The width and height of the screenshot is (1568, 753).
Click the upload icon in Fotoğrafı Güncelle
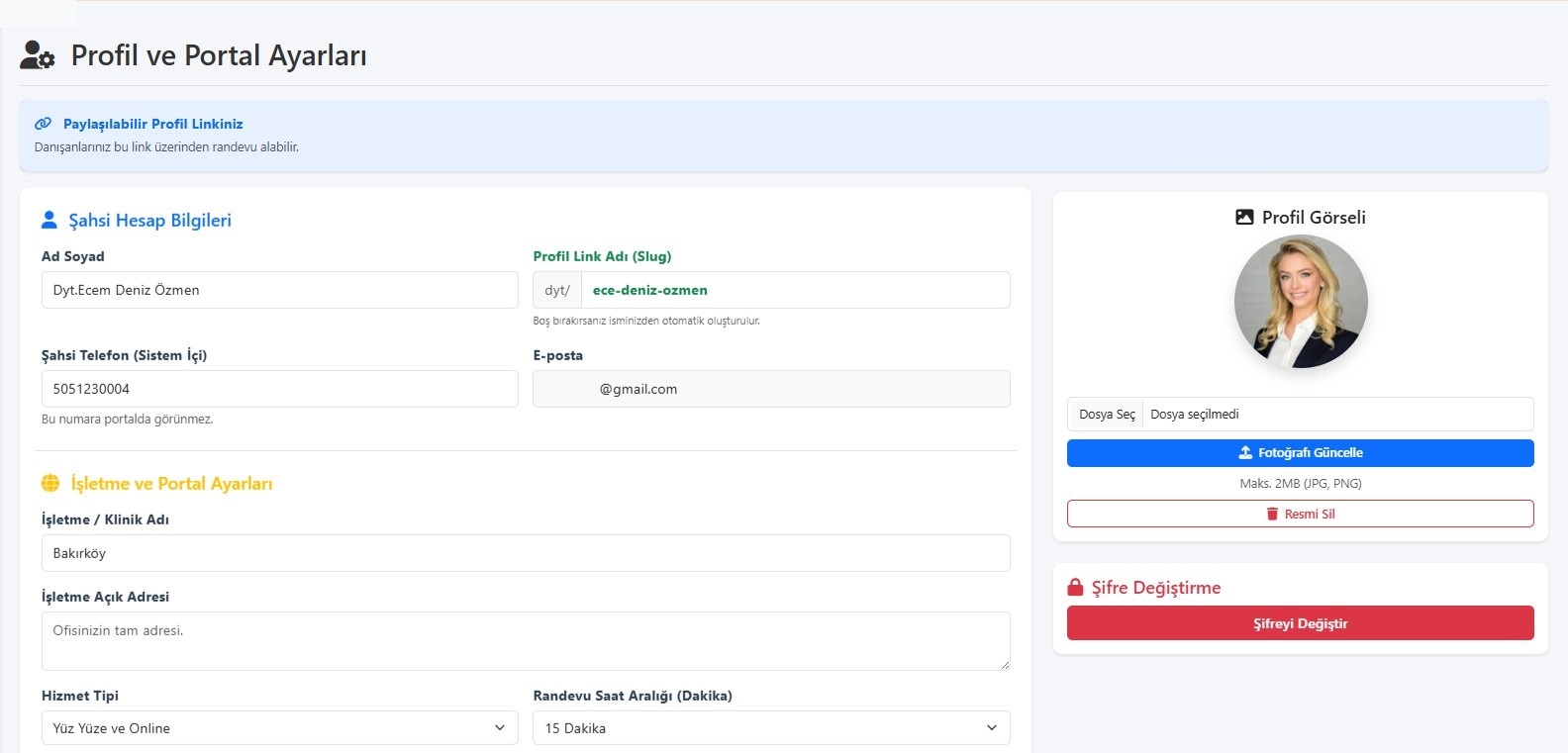pyautogui.click(x=1245, y=452)
